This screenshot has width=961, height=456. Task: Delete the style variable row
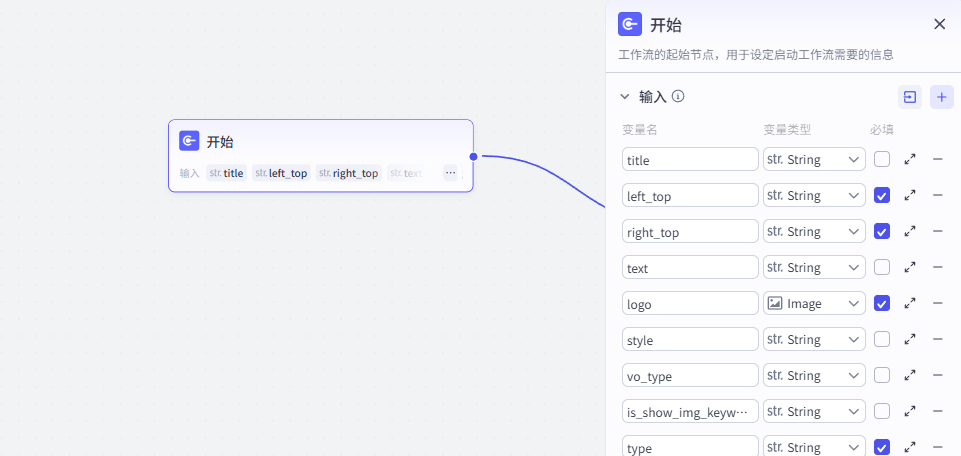(x=938, y=339)
